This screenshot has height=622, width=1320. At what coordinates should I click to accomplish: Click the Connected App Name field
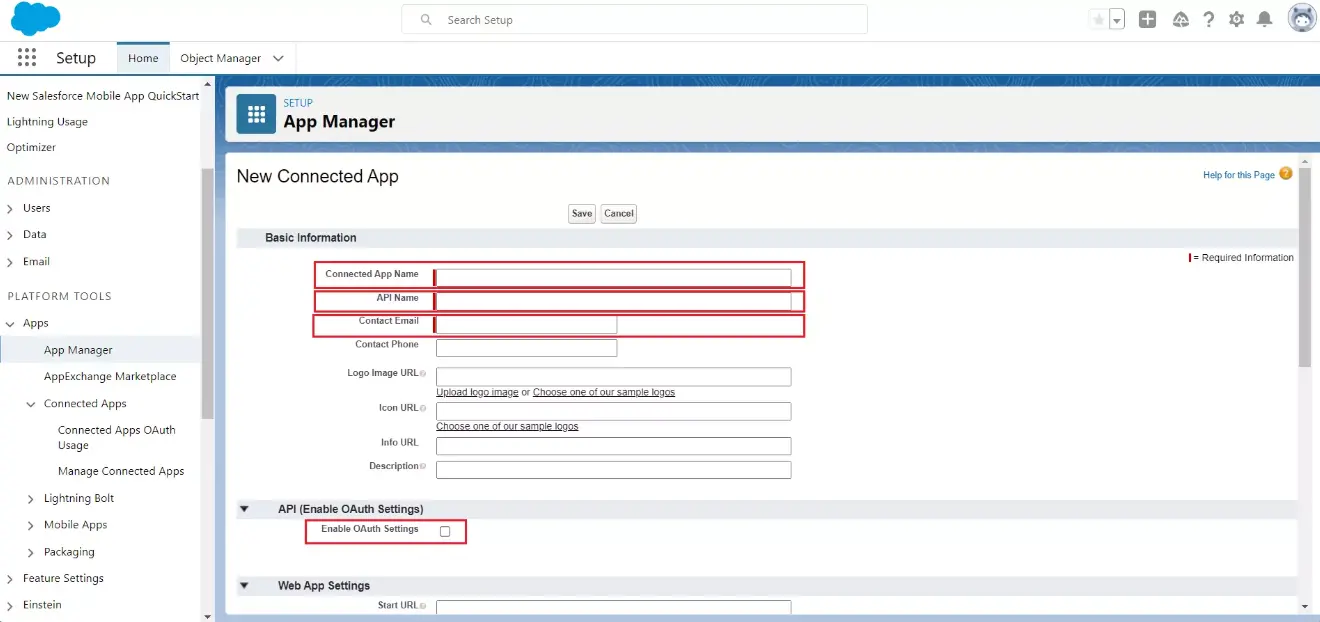coord(614,277)
